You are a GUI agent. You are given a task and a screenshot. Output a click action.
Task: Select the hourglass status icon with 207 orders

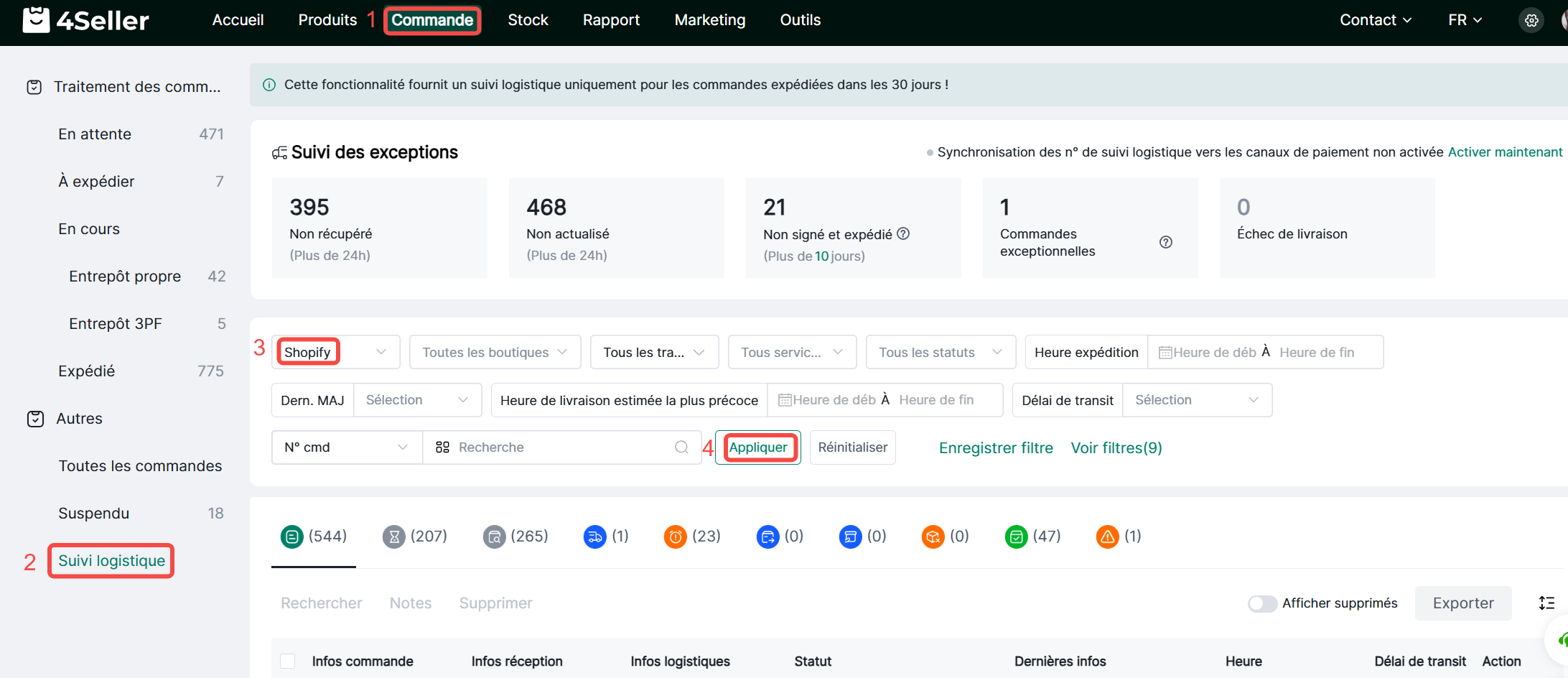tap(393, 537)
